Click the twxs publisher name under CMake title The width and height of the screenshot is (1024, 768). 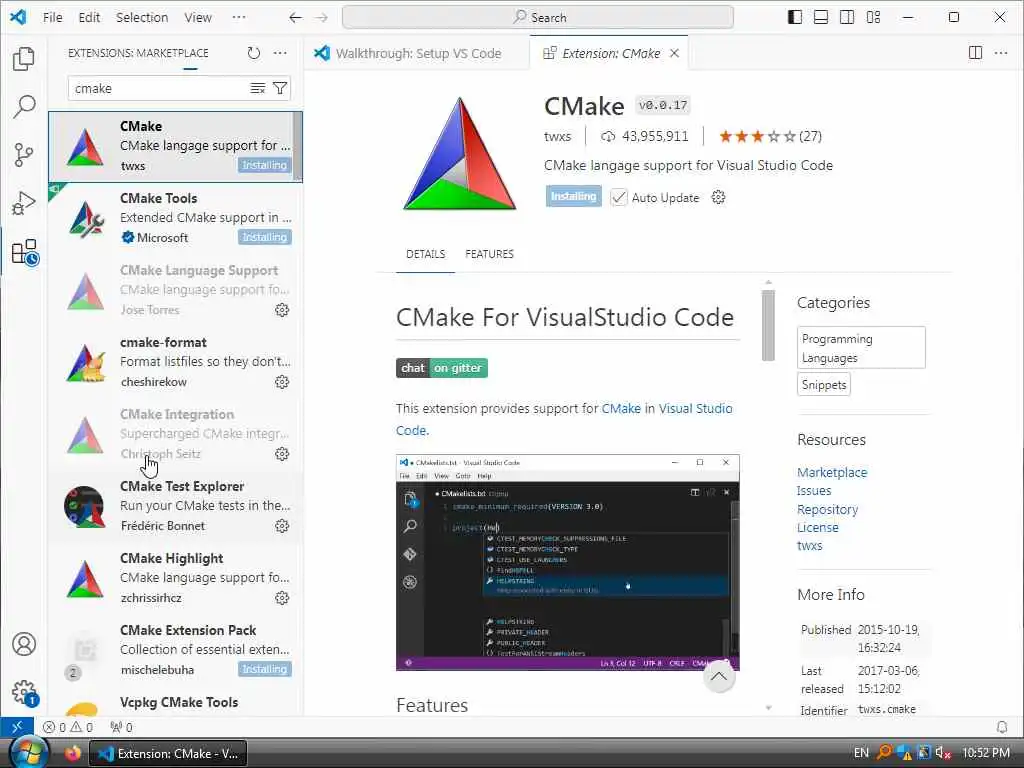click(558, 136)
